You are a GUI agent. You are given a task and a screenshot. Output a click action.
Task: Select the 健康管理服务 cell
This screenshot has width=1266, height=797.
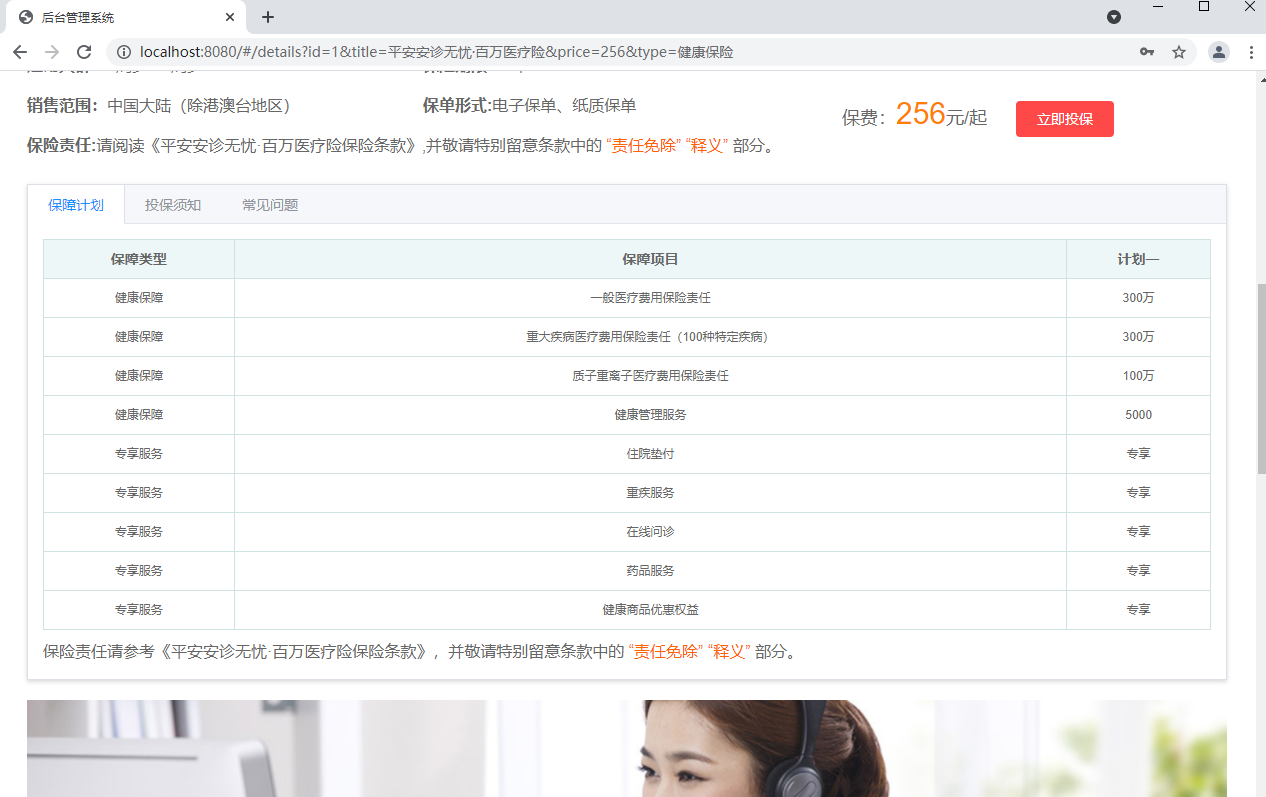coord(650,414)
